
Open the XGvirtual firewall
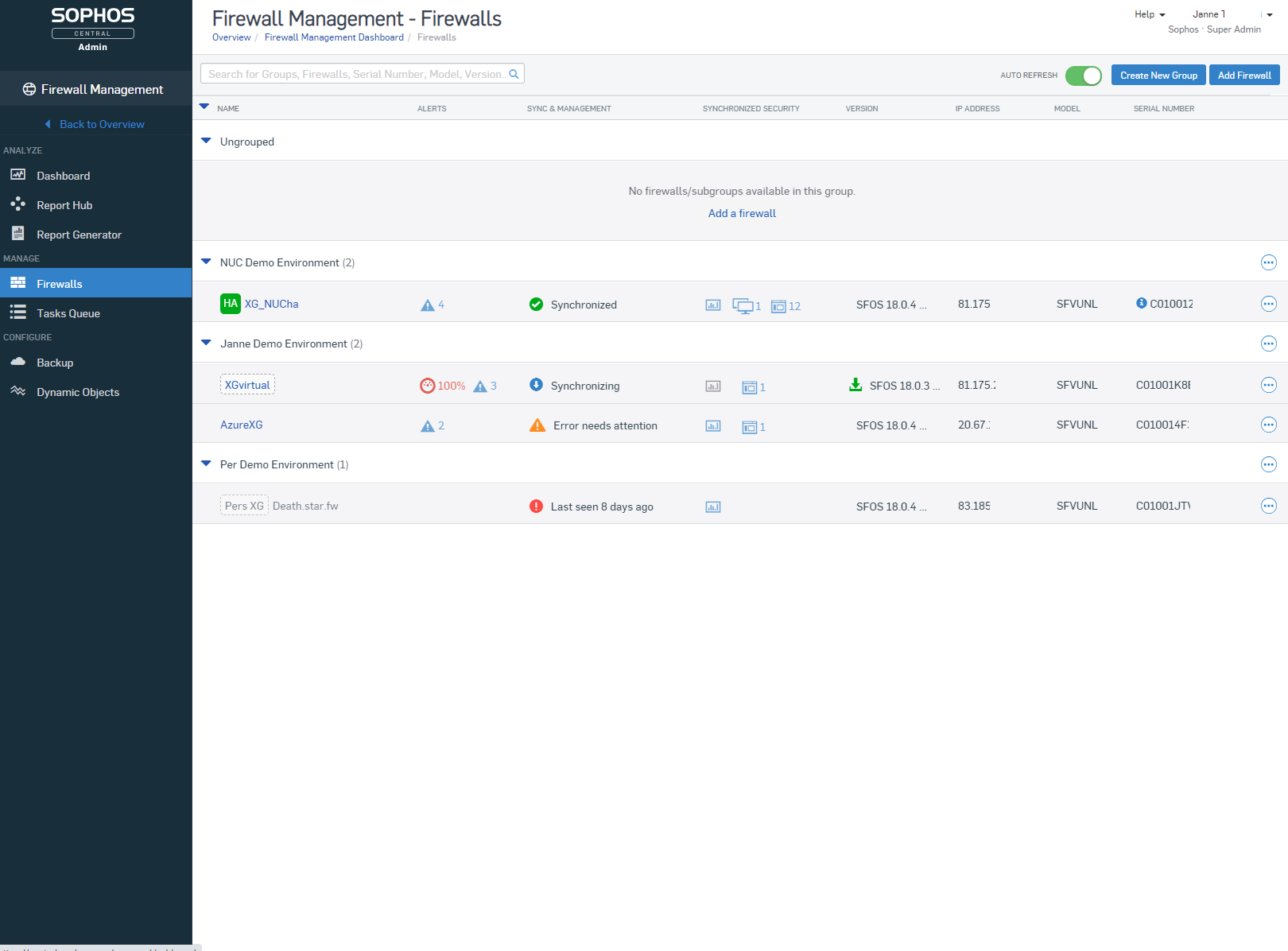pos(247,385)
